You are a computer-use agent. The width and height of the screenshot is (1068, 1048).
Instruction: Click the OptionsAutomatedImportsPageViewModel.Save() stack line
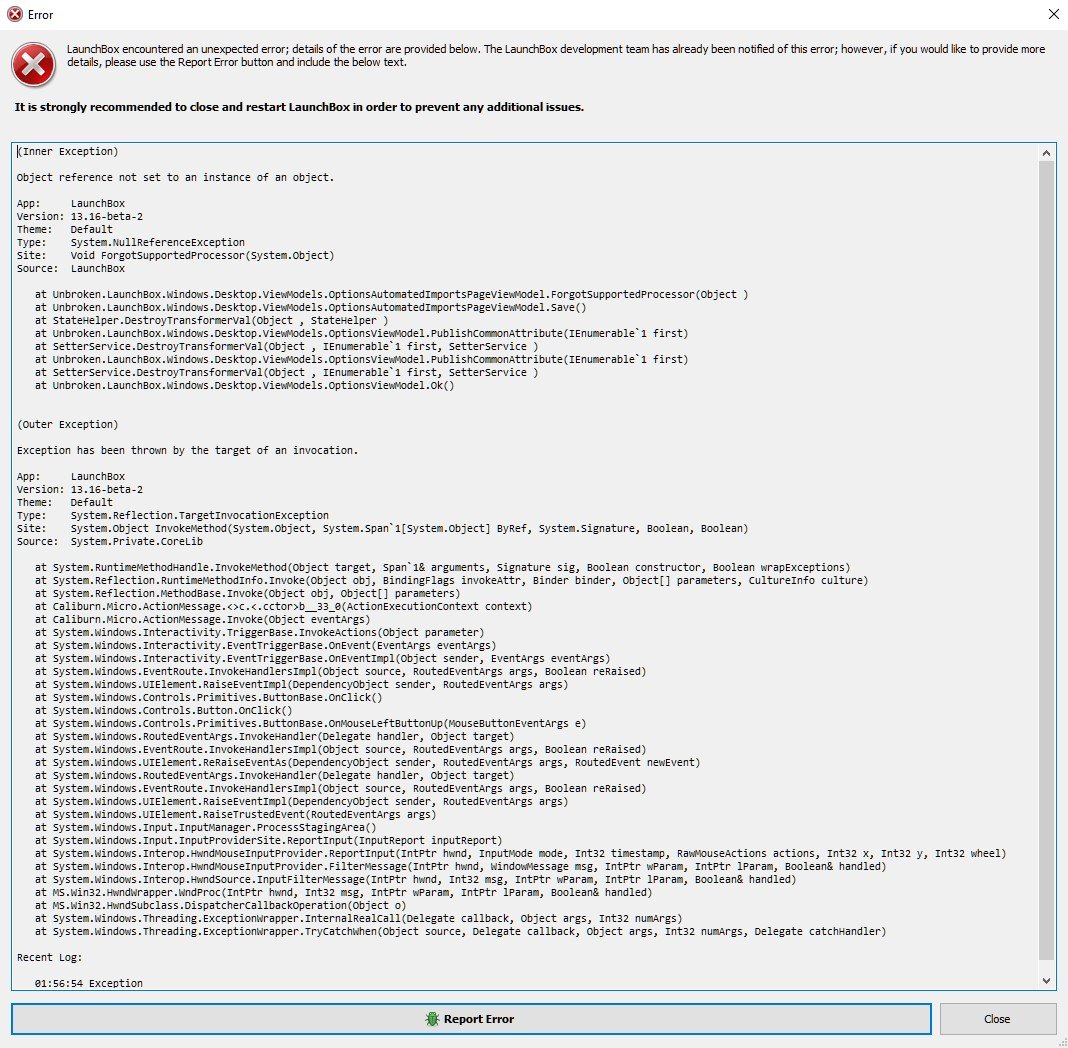311,307
